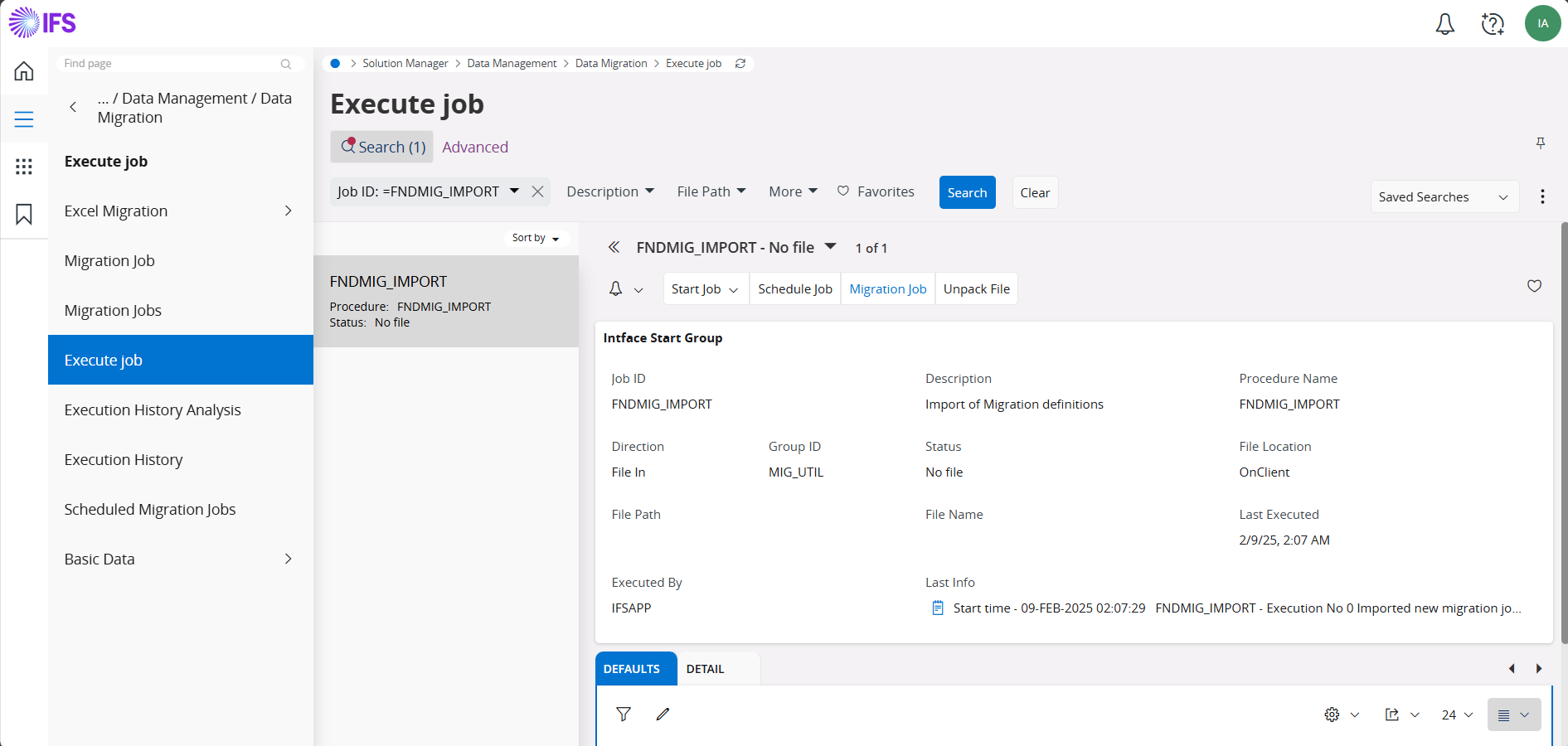The image size is (1568, 746).
Task: Open the Saved Searches dropdown
Action: coord(1444,197)
